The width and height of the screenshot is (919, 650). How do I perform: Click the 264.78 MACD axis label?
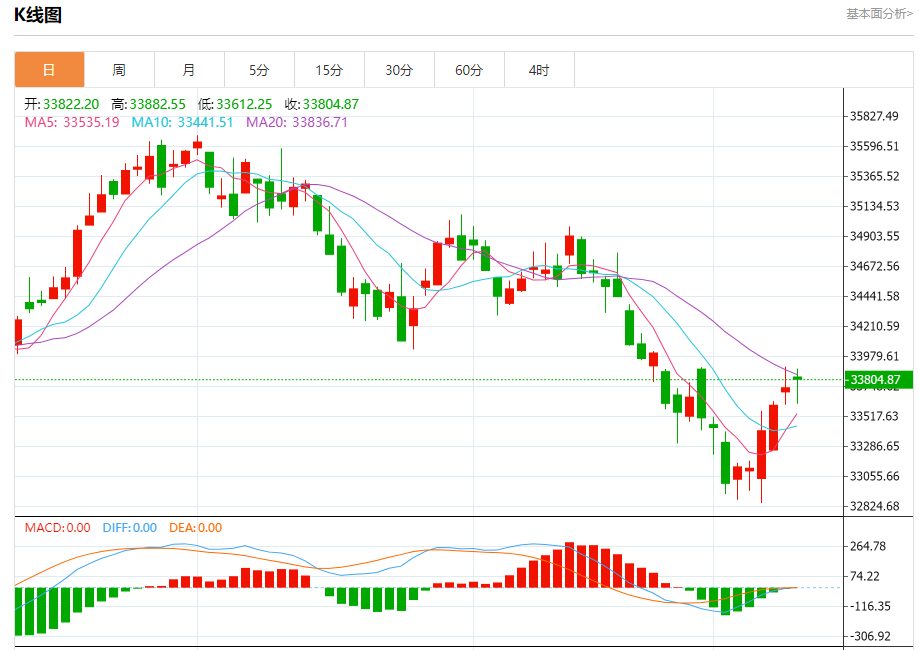point(868,546)
